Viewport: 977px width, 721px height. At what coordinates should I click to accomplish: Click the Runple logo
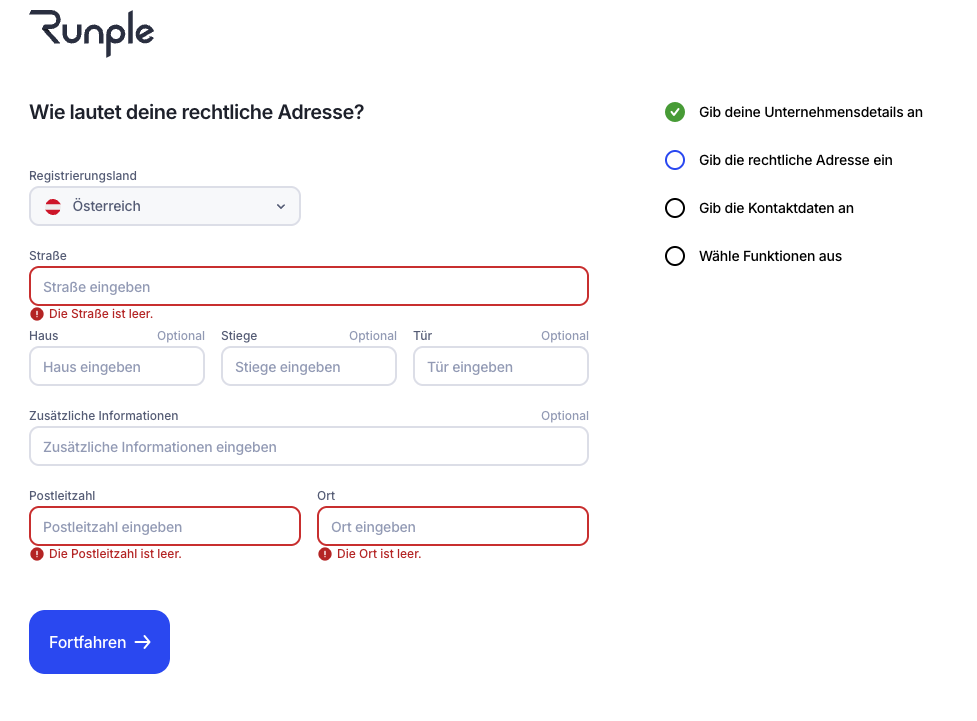(92, 31)
